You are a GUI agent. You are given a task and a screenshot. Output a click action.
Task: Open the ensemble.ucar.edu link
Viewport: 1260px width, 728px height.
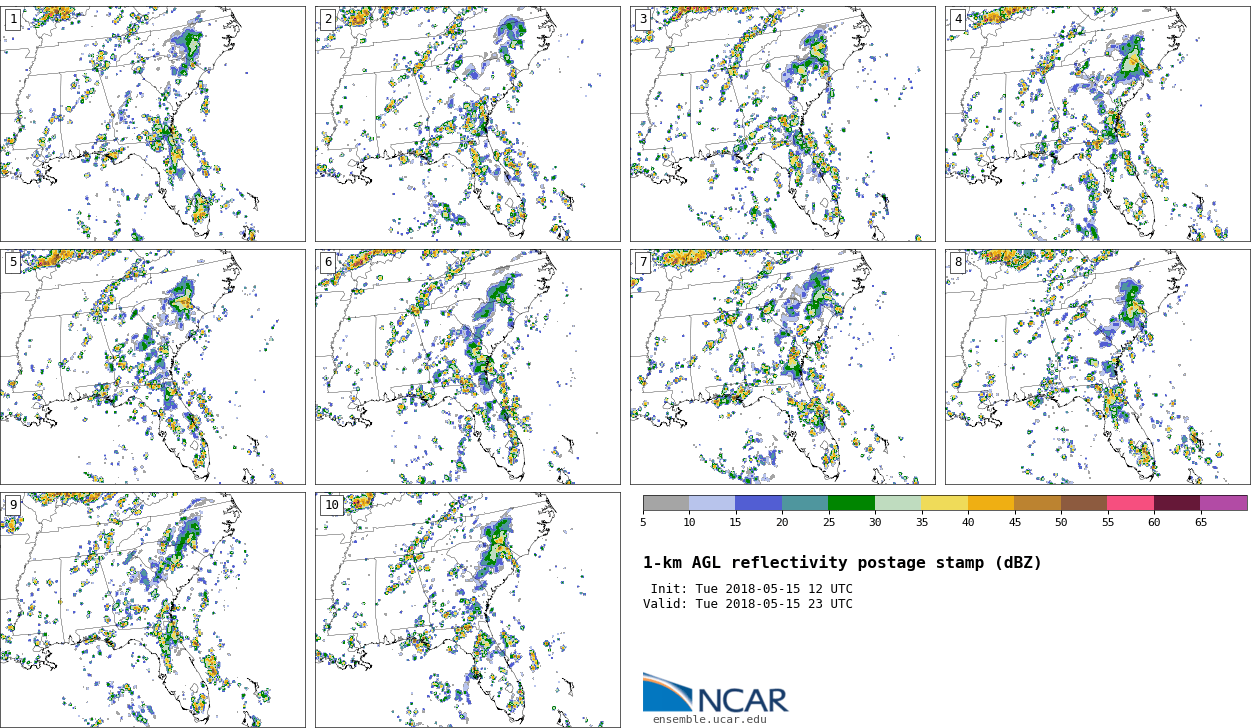[x=709, y=719]
